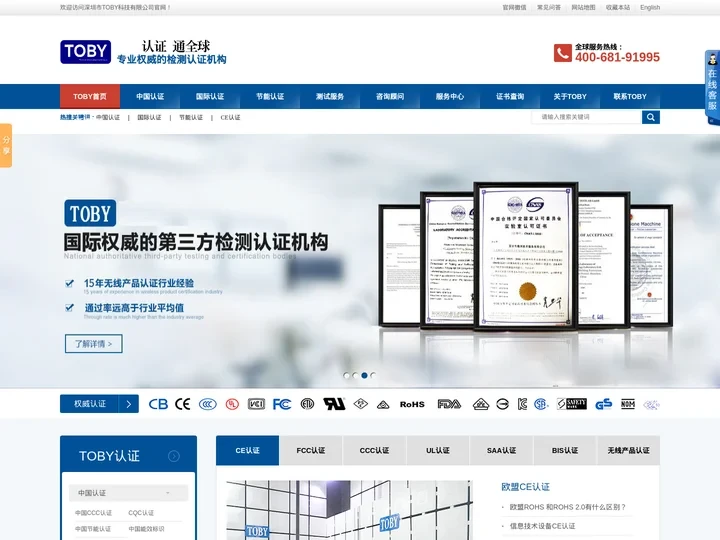This screenshot has width=720, height=540.
Task: Click the red UL certification logo
Action: 232,404
